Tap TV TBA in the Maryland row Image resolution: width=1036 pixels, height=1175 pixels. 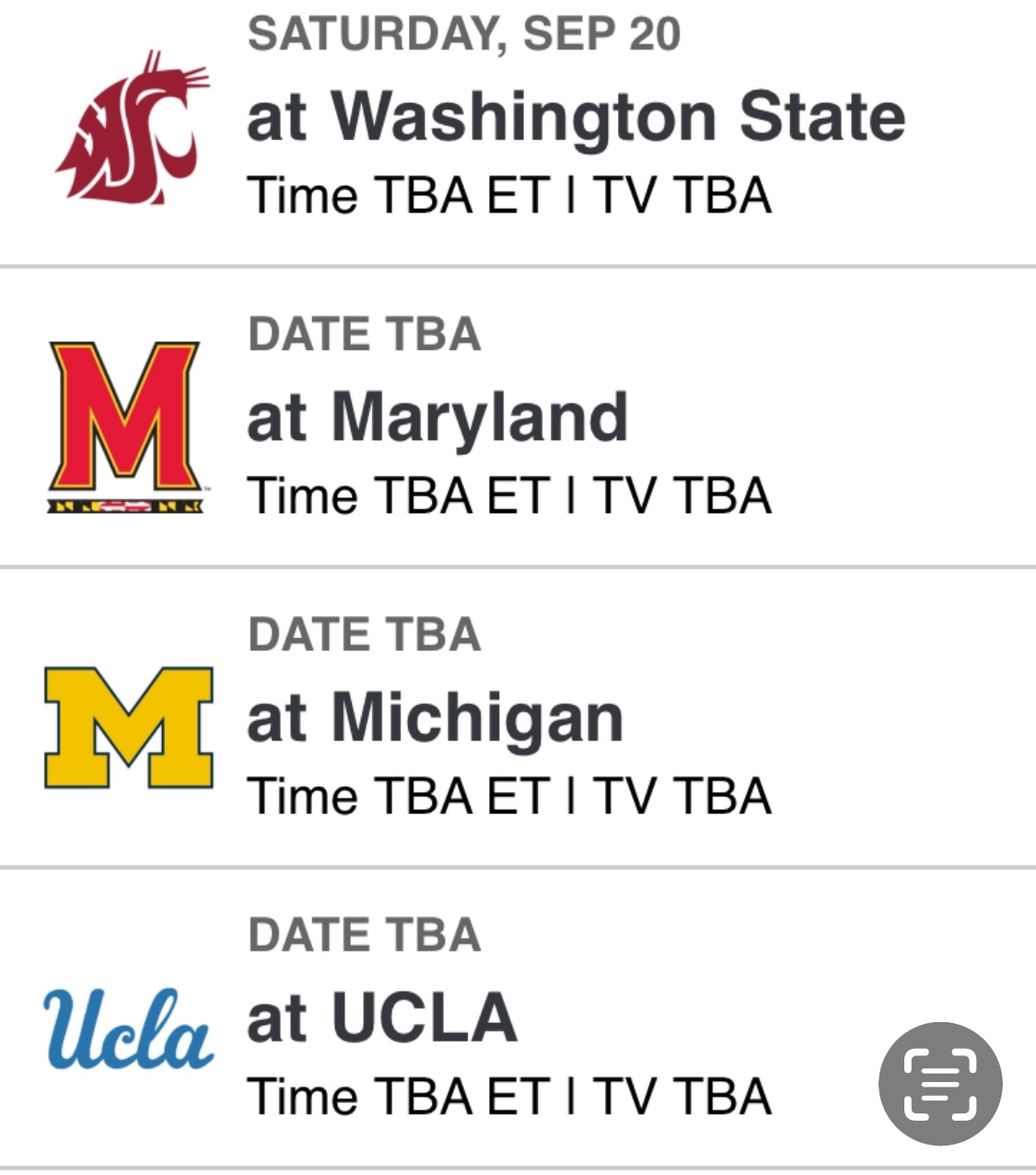click(681, 496)
